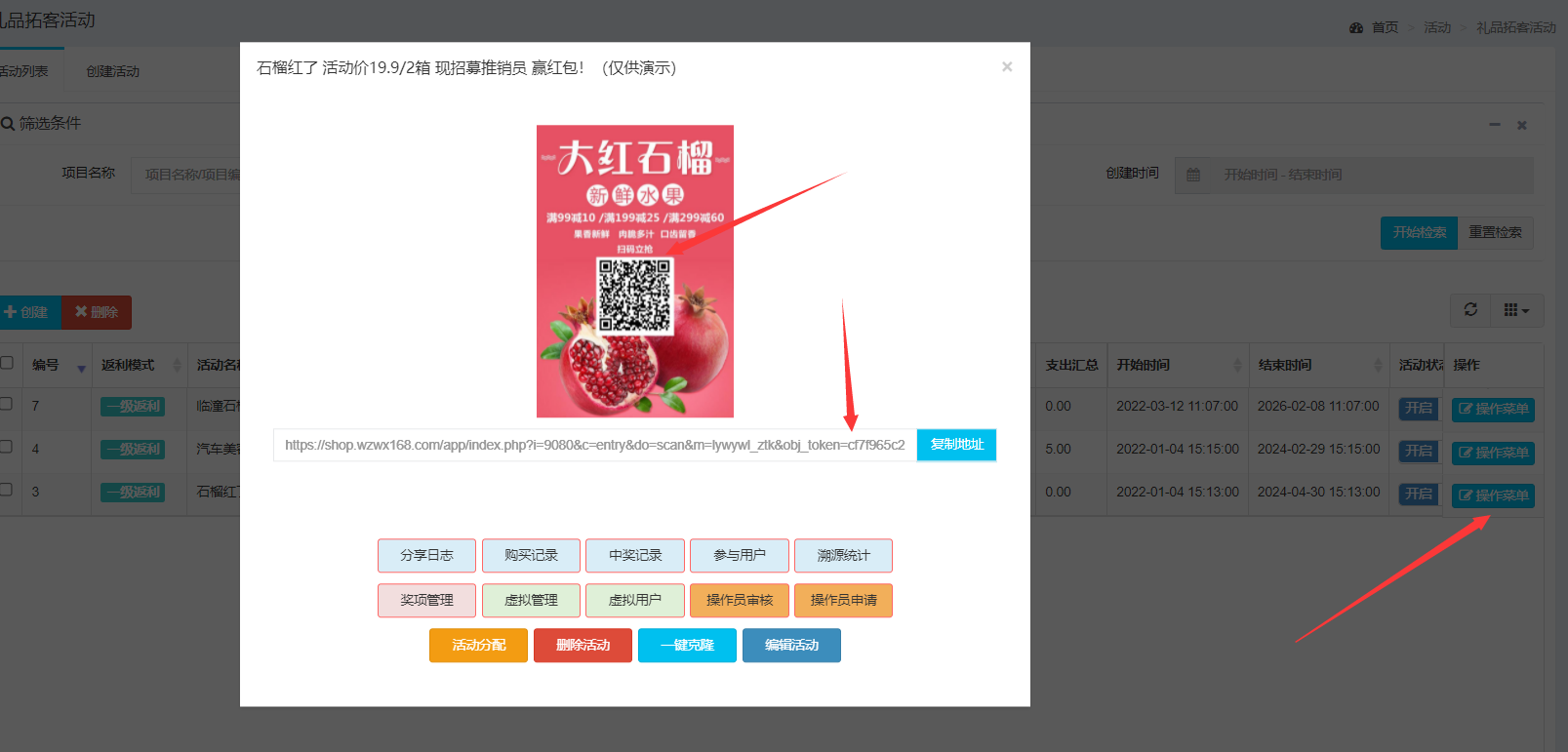Switch to the 创建活动 tab
This screenshot has height=752, width=1568.
[112, 71]
